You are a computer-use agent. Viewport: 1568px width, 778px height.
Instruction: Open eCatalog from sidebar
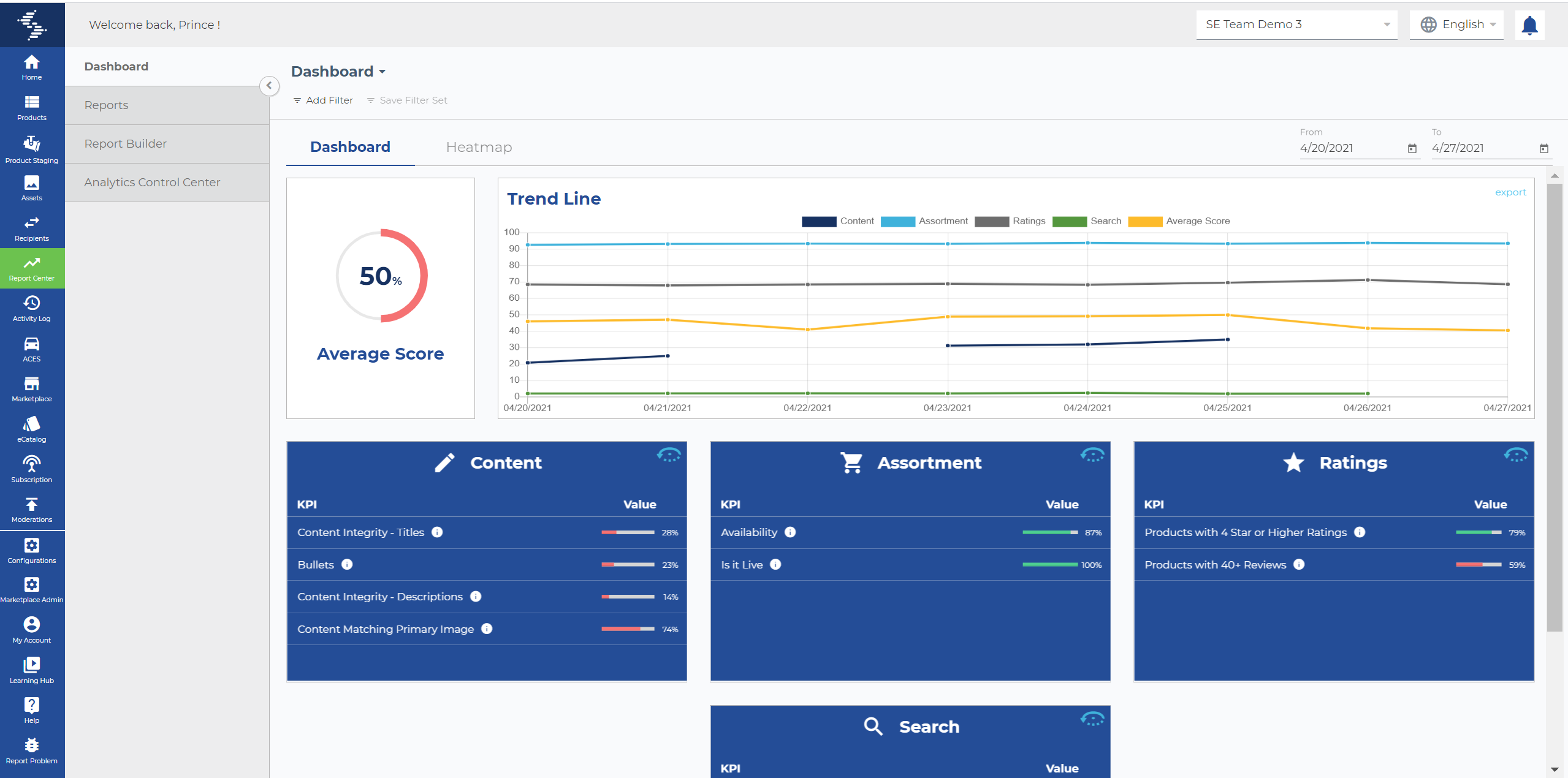coord(32,429)
